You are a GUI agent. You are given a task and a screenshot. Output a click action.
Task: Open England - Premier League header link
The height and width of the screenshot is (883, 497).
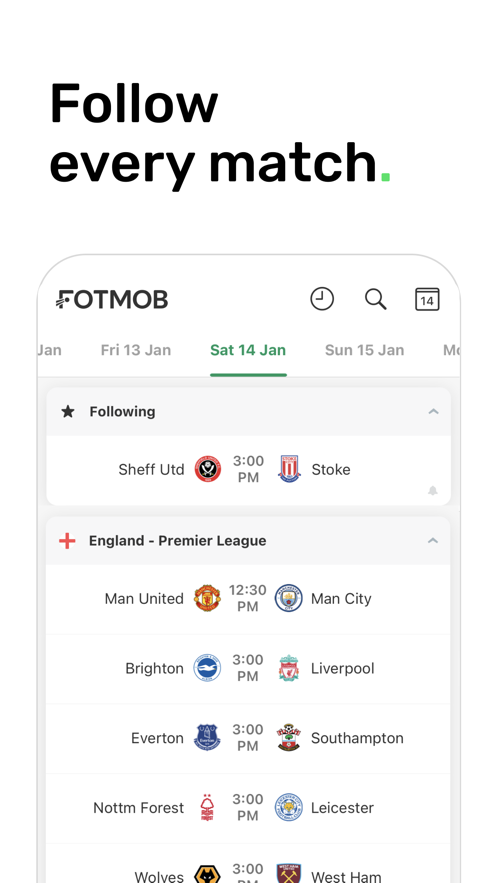(177, 541)
